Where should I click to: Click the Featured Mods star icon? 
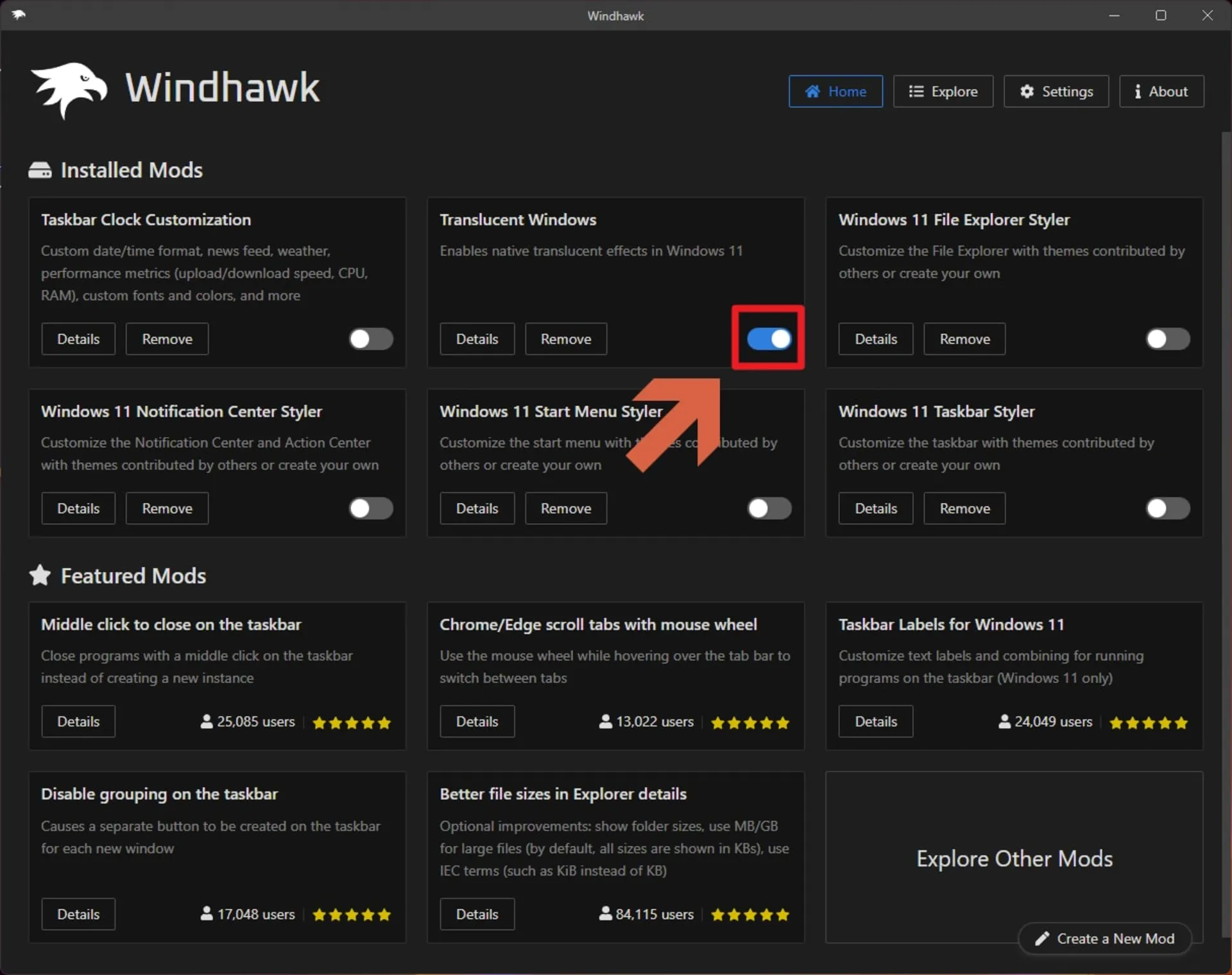(x=40, y=575)
